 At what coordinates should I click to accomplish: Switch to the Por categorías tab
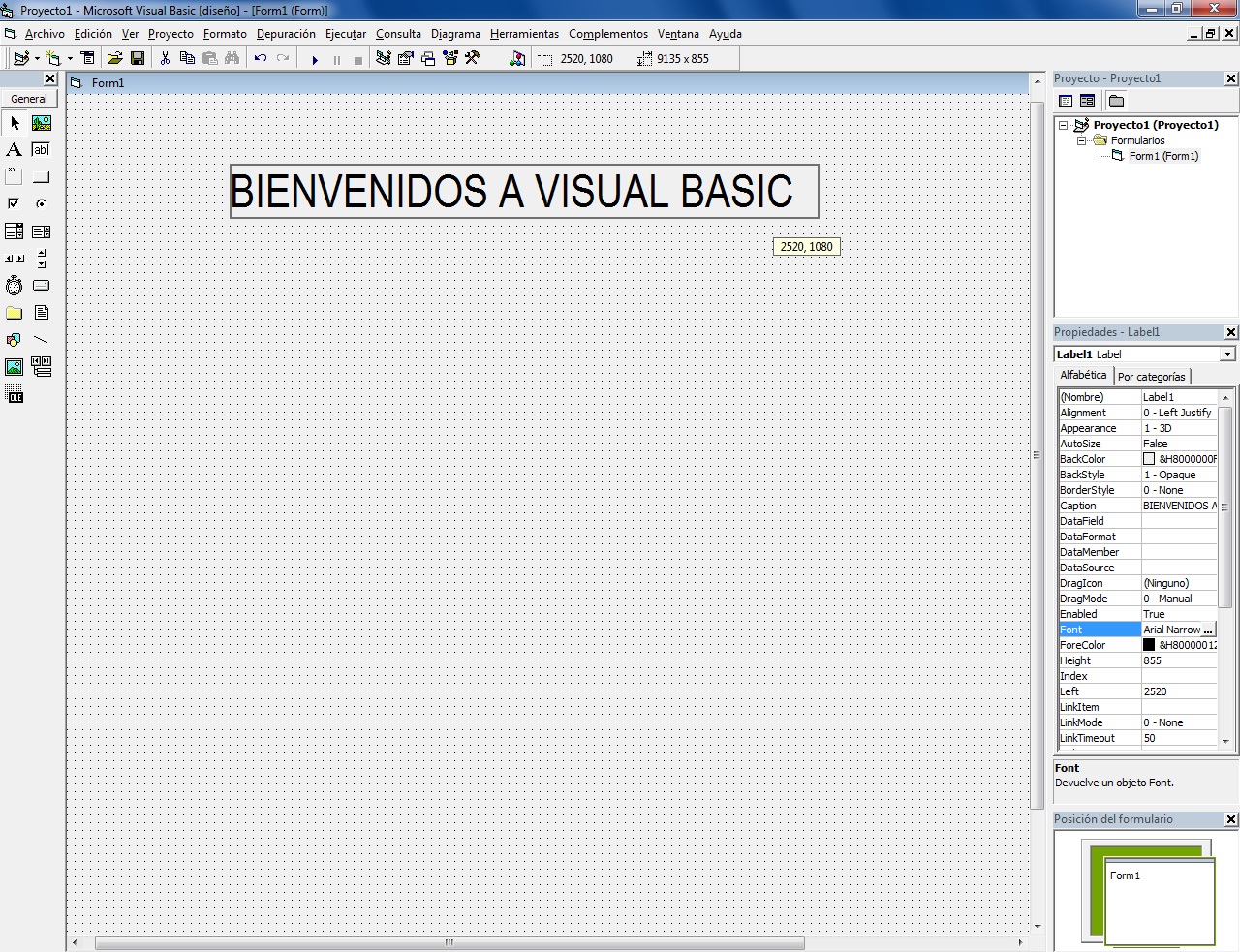pos(1151,377)
